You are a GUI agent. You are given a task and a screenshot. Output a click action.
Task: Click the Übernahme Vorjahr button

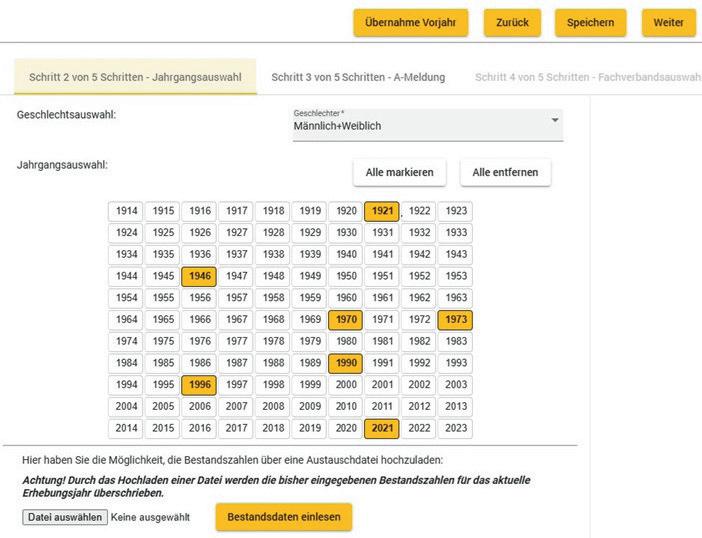pyautogui.click(x=410, y=23)
